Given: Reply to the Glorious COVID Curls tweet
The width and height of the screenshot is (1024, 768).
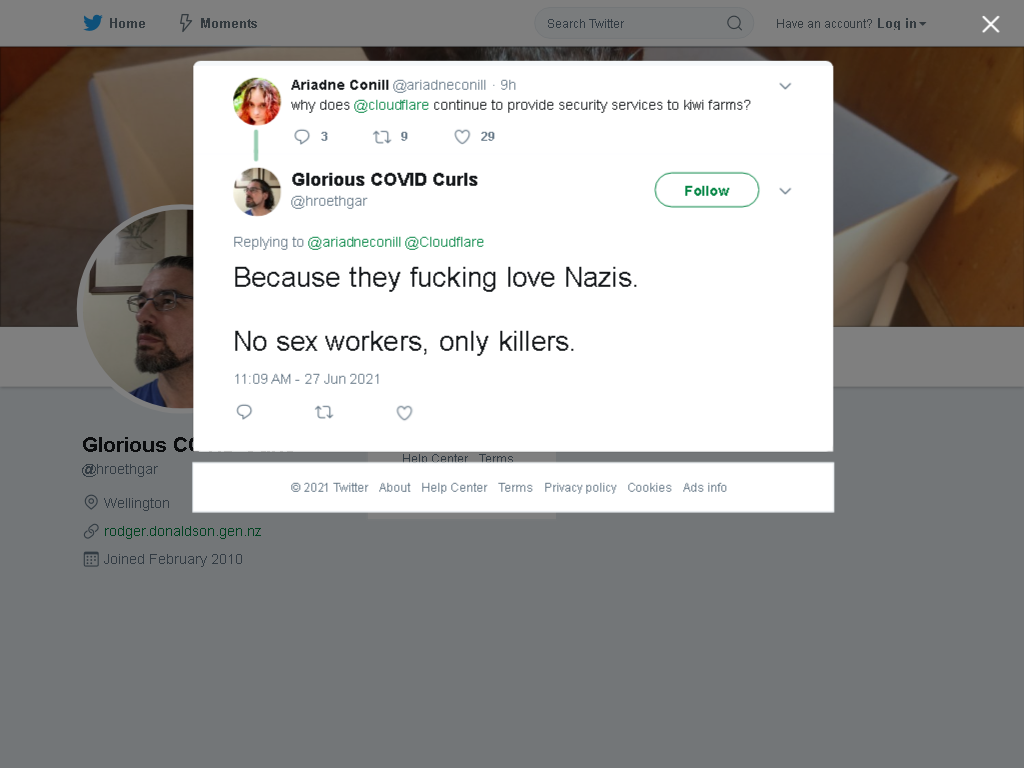Looking at the screenshot, I should pos(244,412).
